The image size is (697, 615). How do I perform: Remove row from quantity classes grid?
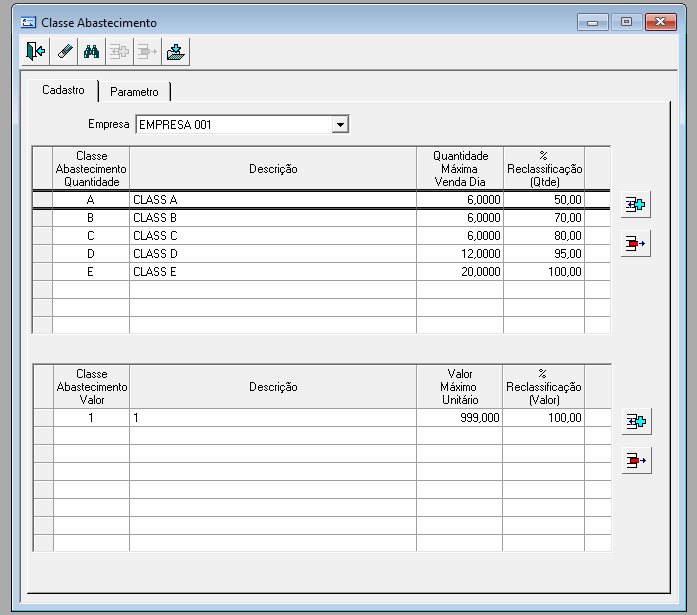click(x=636, y=244)
